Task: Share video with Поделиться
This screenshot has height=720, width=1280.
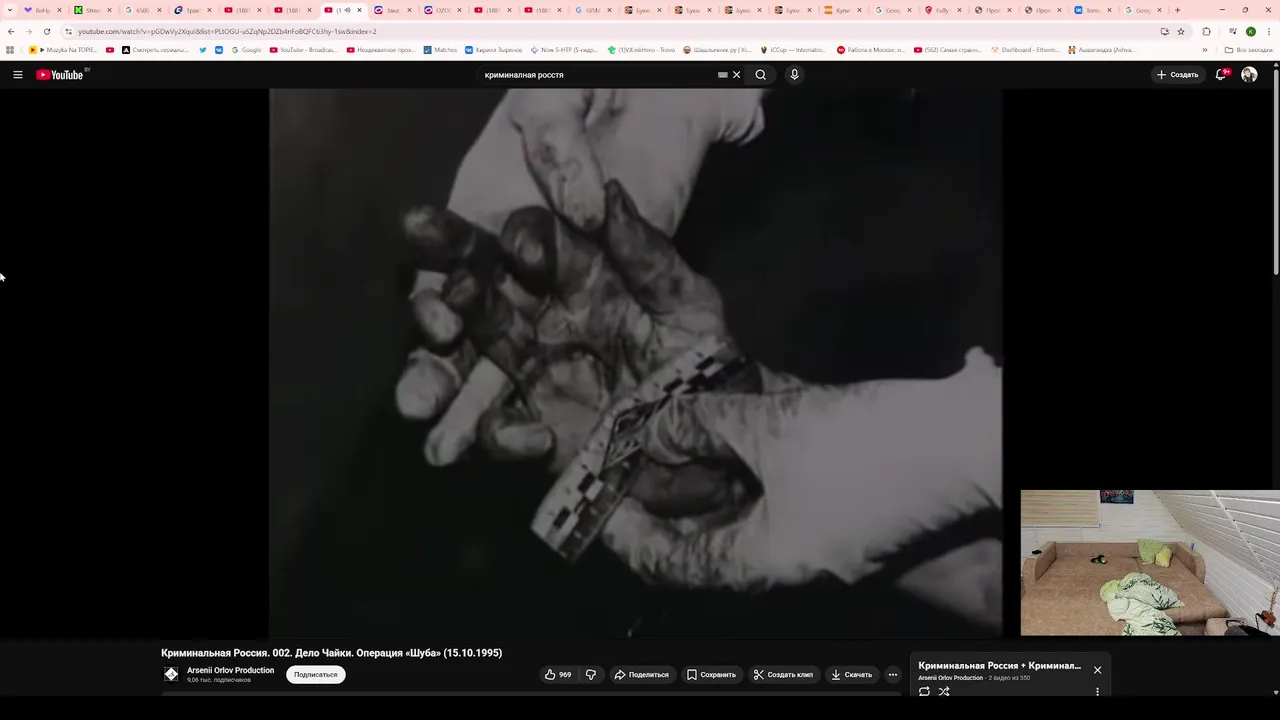Action: (641, 675)
